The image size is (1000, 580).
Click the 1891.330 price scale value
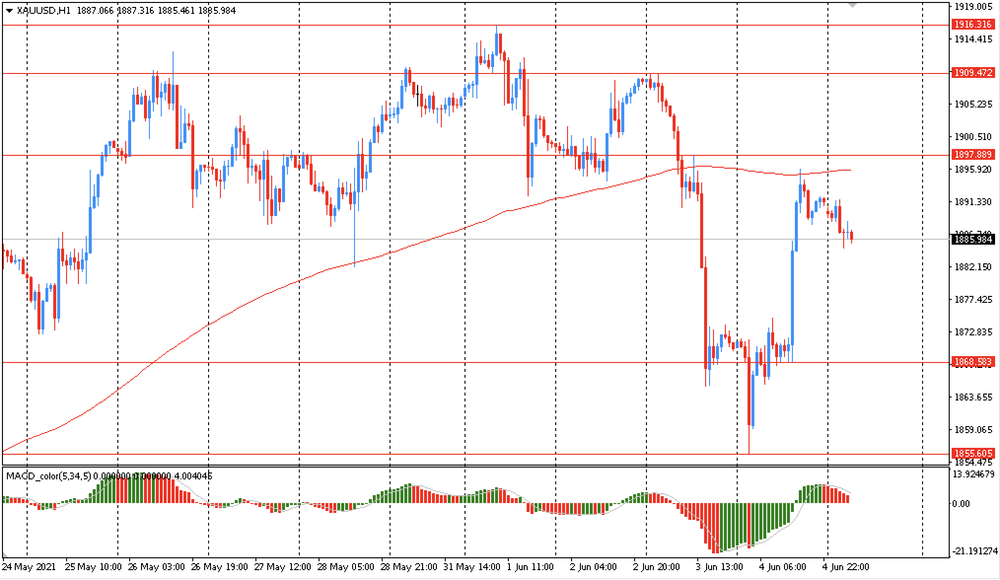coord(973,202)
